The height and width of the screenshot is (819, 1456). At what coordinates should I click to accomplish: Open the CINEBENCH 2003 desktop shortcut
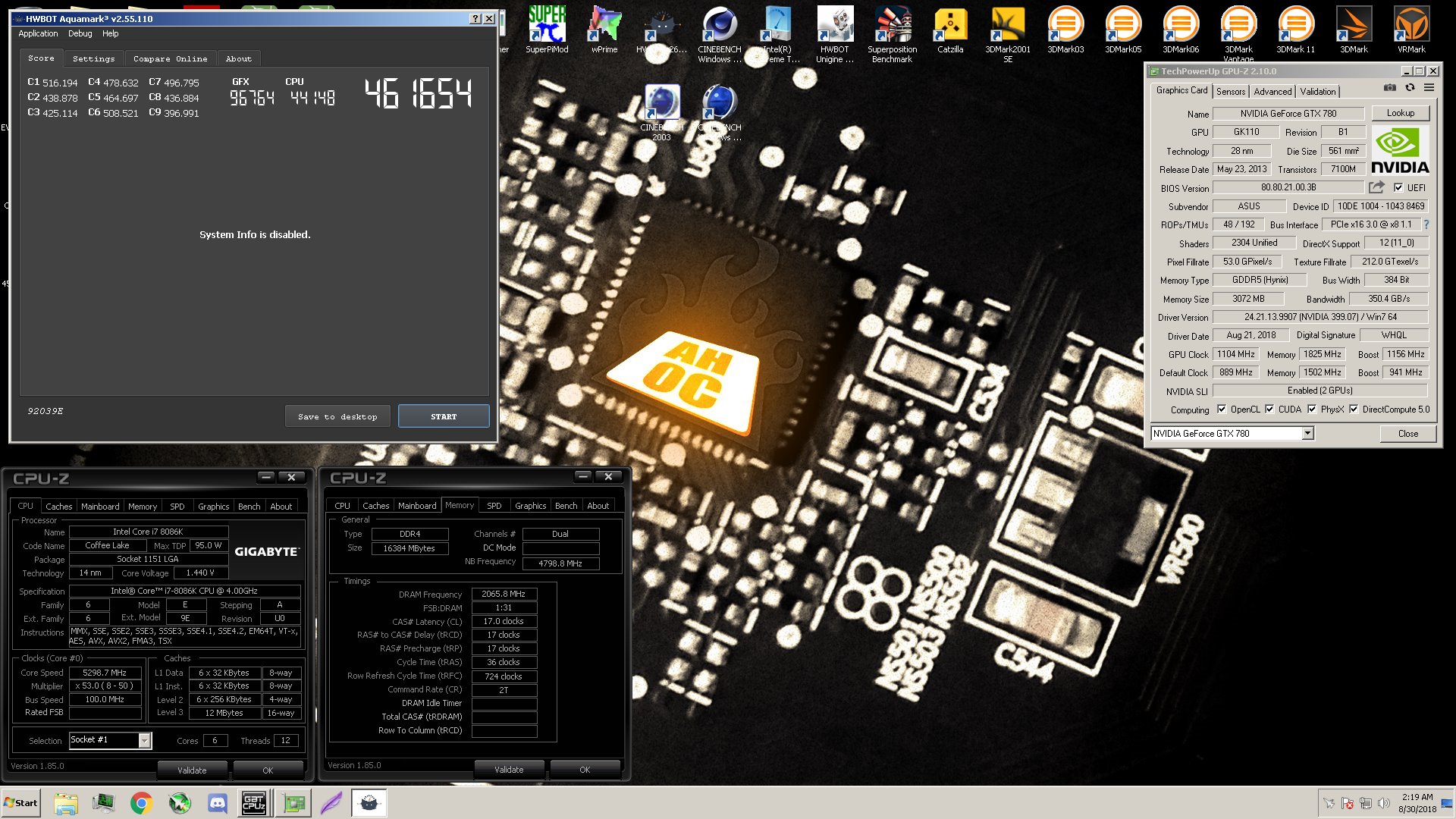(661, 112)
